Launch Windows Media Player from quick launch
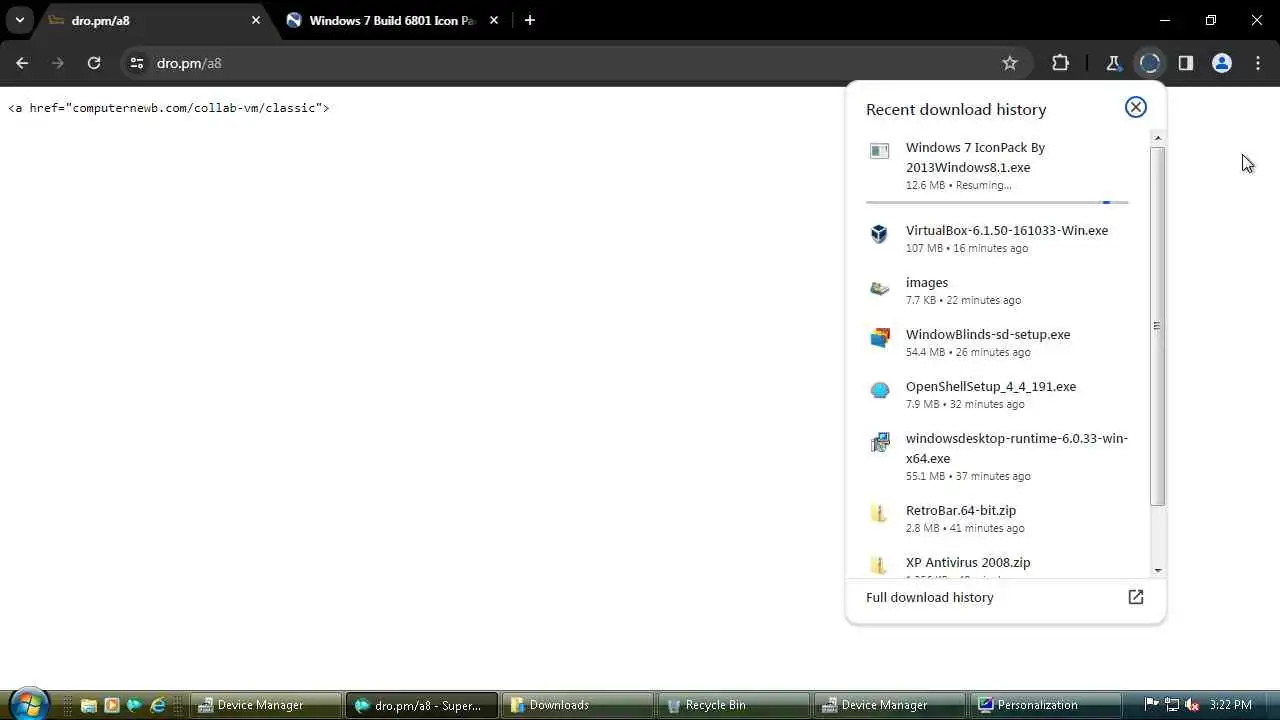The image size is (1280, 720). [x=111, y=705]
